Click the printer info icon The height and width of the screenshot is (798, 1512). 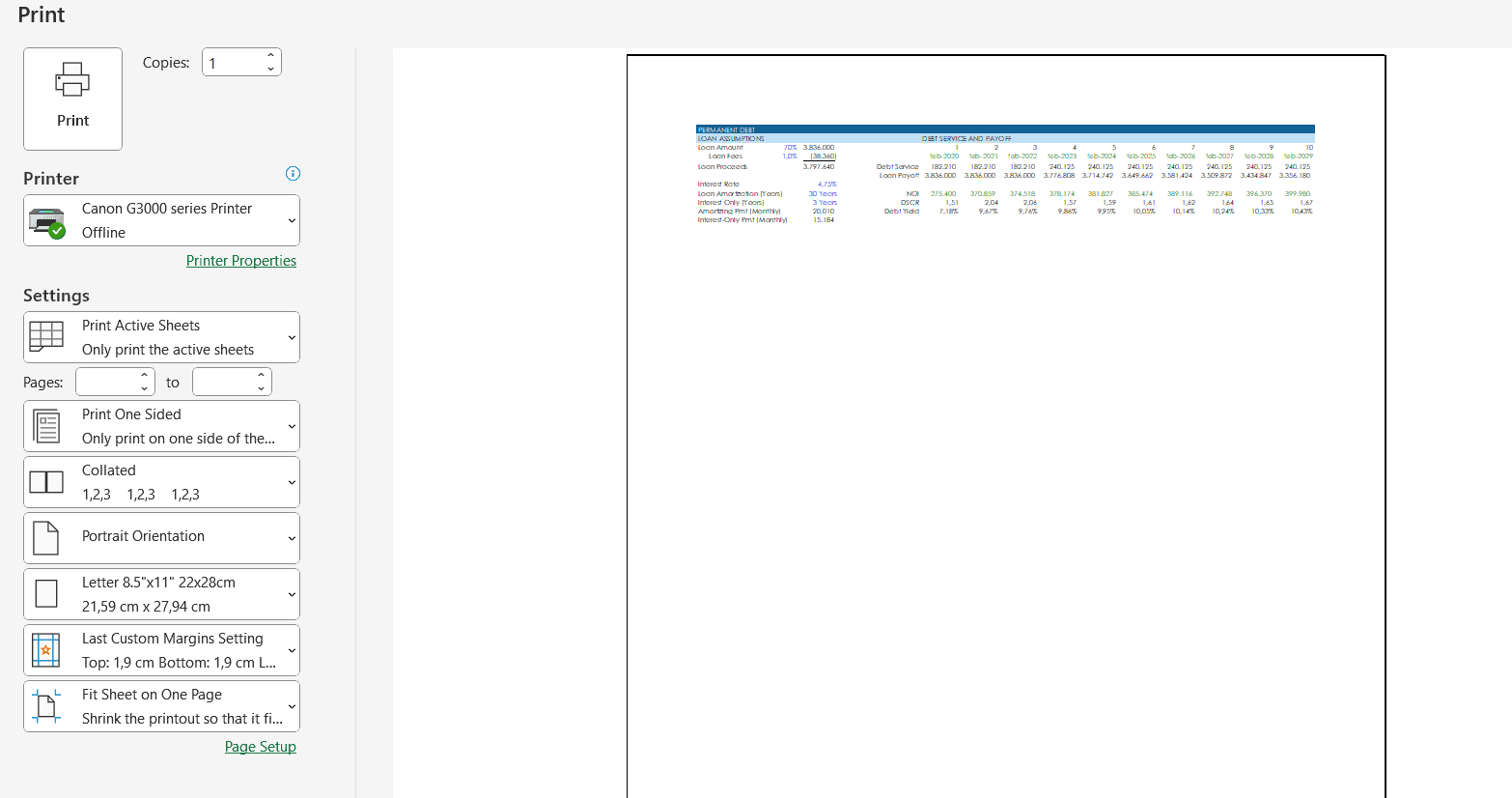293,174
